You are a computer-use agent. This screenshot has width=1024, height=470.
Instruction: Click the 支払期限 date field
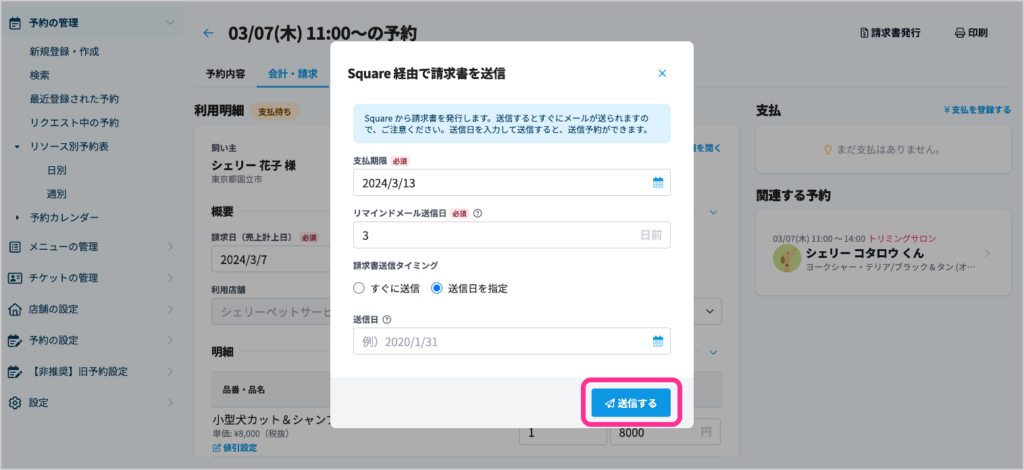(511, 183)
